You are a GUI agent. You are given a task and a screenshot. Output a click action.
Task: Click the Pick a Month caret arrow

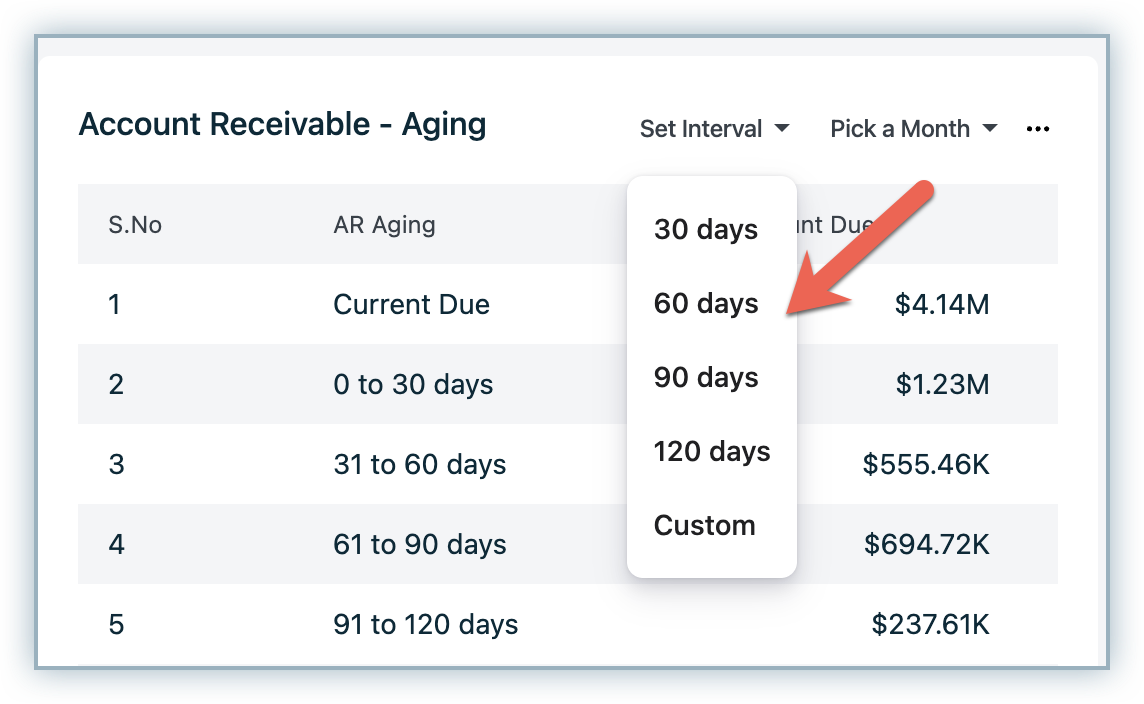[x=990, y=129]
